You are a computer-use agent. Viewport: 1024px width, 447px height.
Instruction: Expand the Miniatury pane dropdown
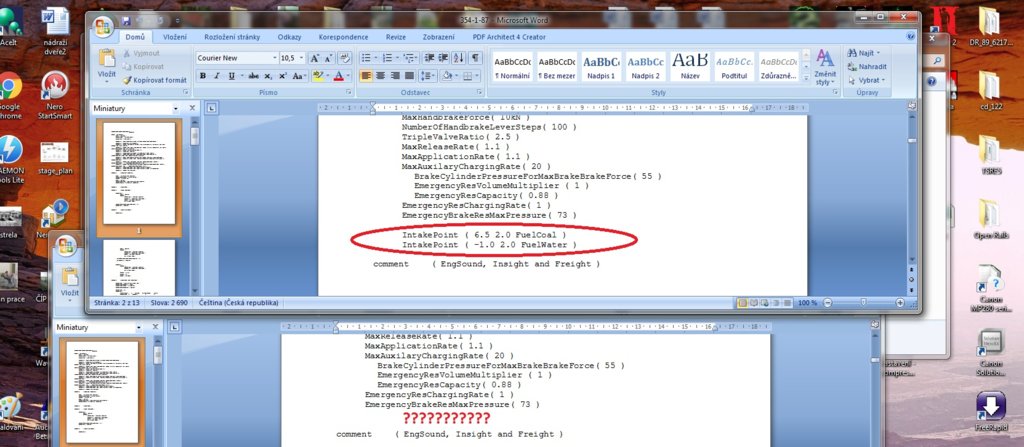pos(176,107)
